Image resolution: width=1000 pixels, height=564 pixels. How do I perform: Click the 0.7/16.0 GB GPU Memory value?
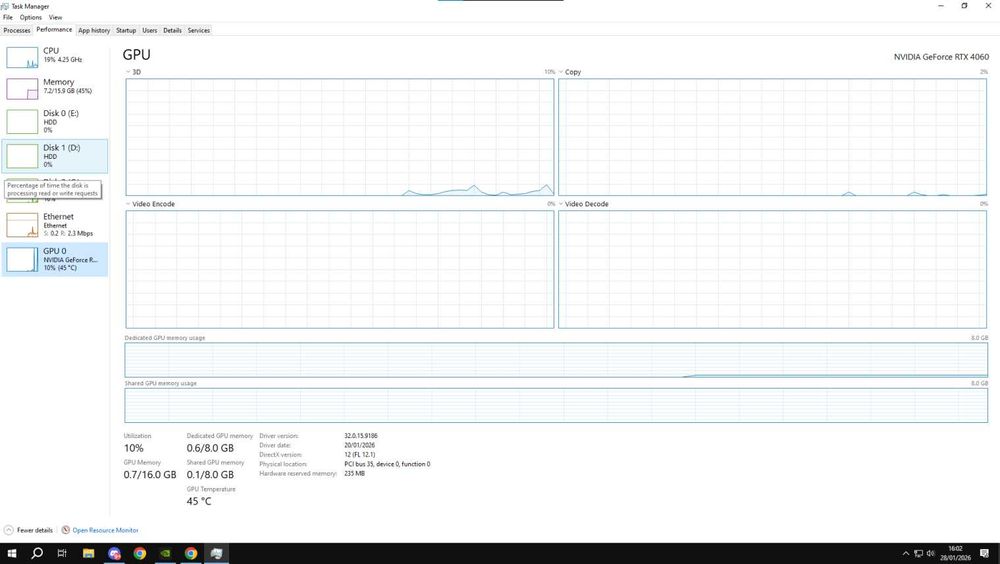coord(150,475)
